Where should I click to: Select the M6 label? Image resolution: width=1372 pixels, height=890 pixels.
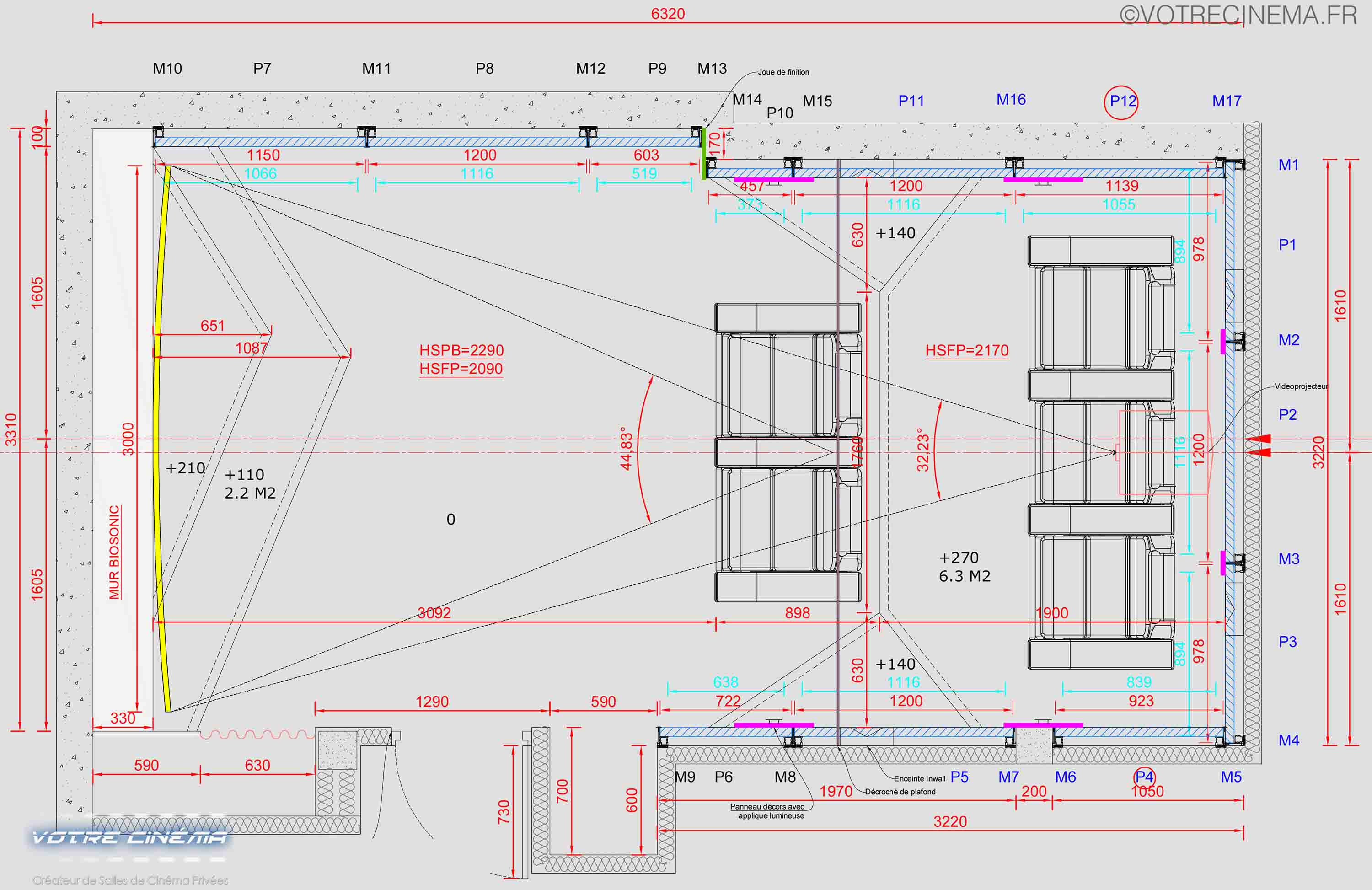pos(1065,777)
